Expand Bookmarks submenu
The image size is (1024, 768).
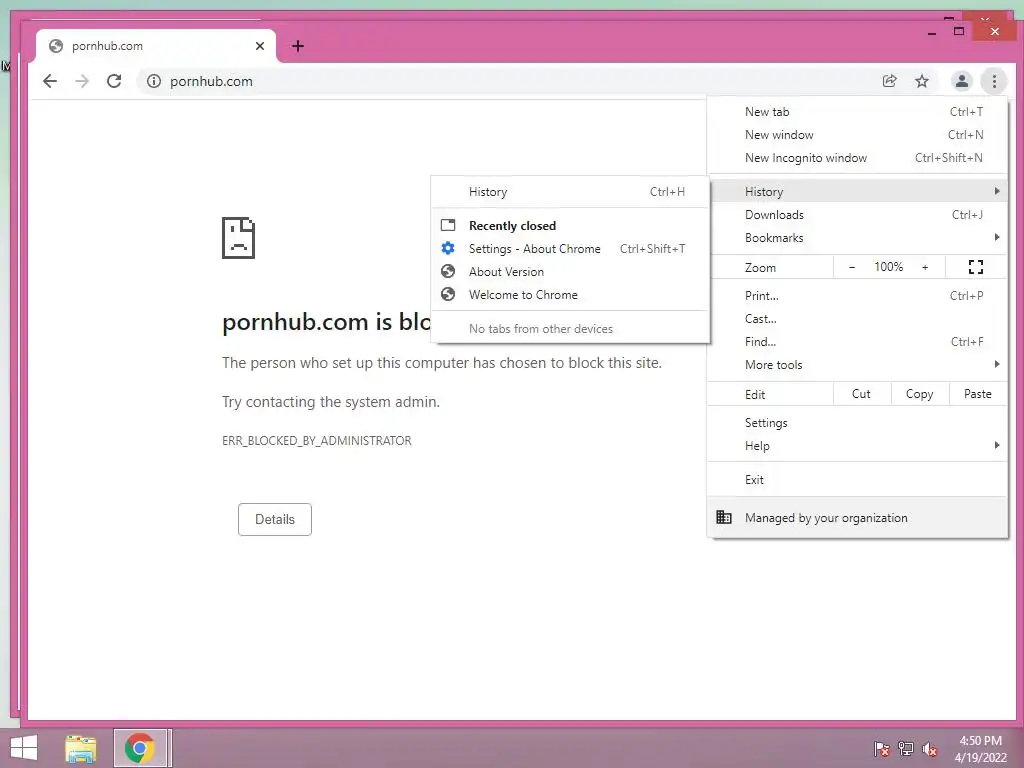pyautogui.click(x=857, y=237)
